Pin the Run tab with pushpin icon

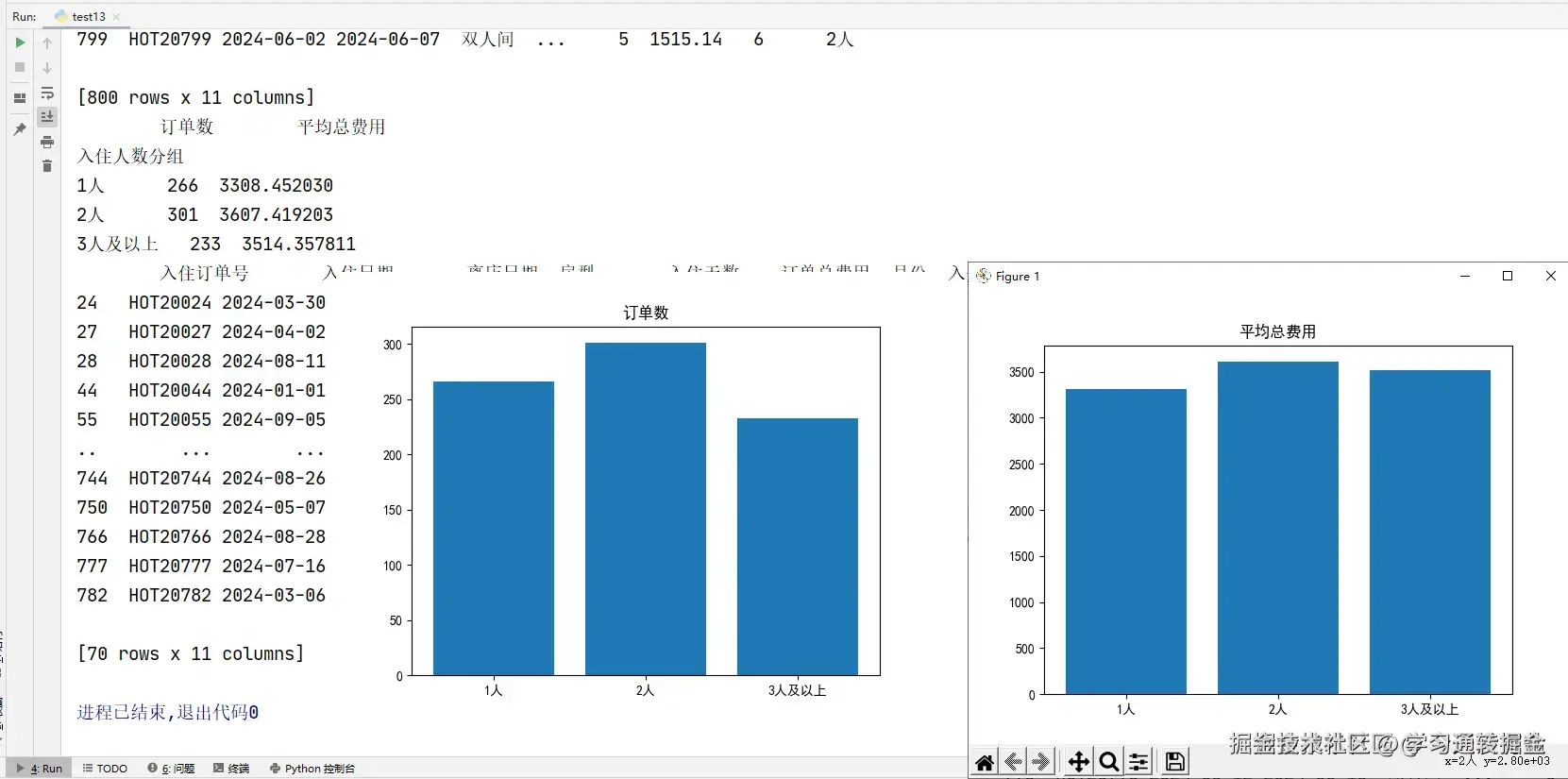tap(20, 128)
